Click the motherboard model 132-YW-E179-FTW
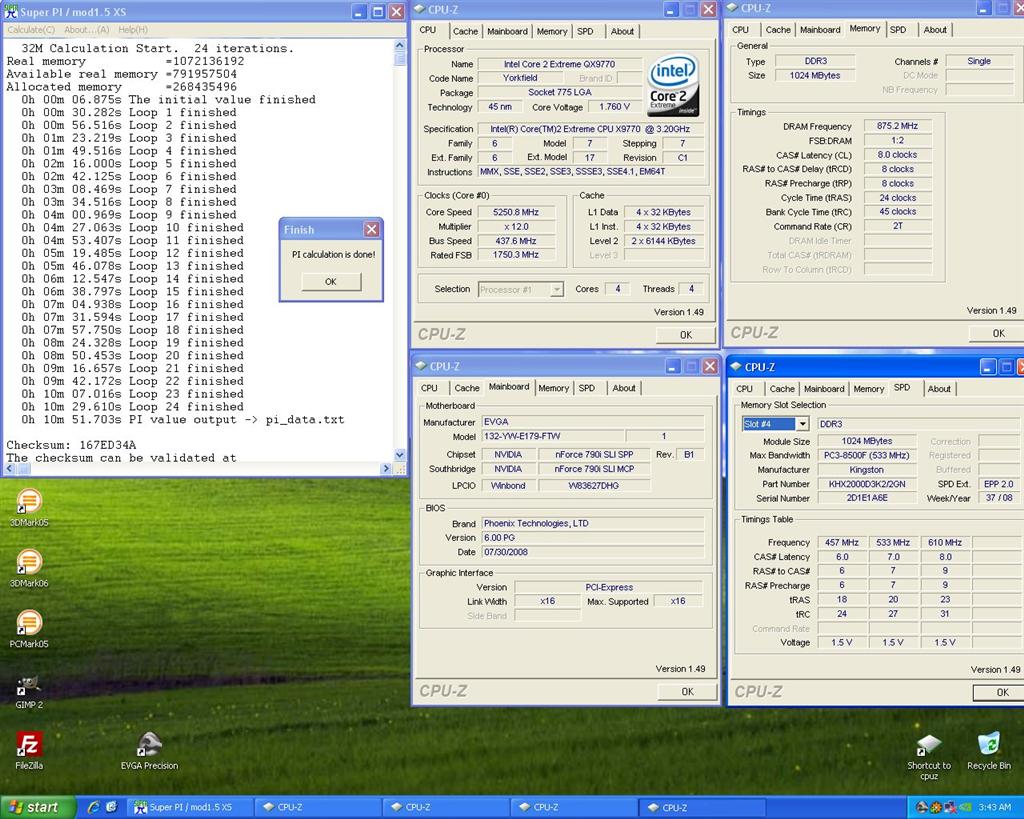Viewport: 1024px width, 819px height. click(553, 436)
